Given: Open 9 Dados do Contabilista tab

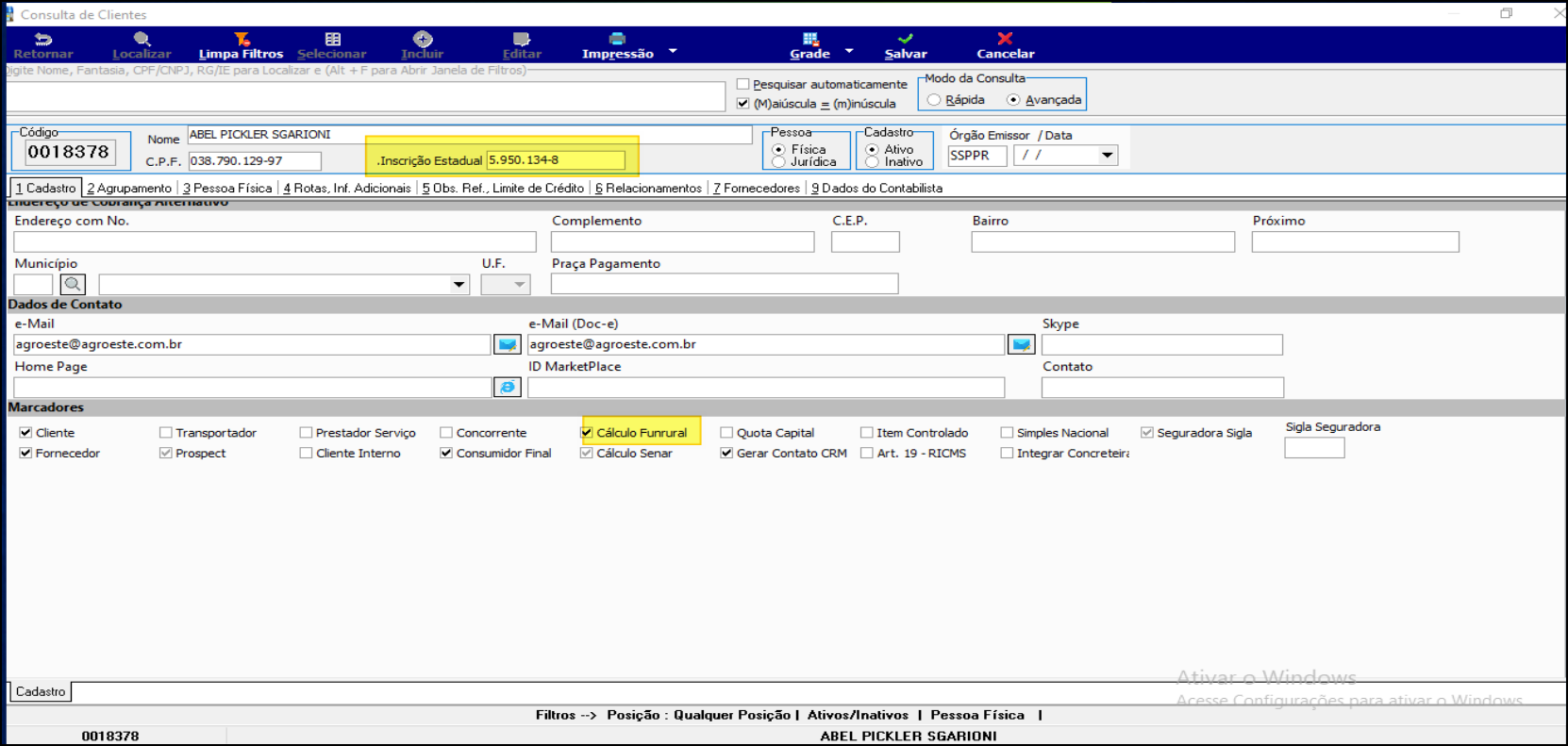Looking at the screenshot, I should pos(877,188).
